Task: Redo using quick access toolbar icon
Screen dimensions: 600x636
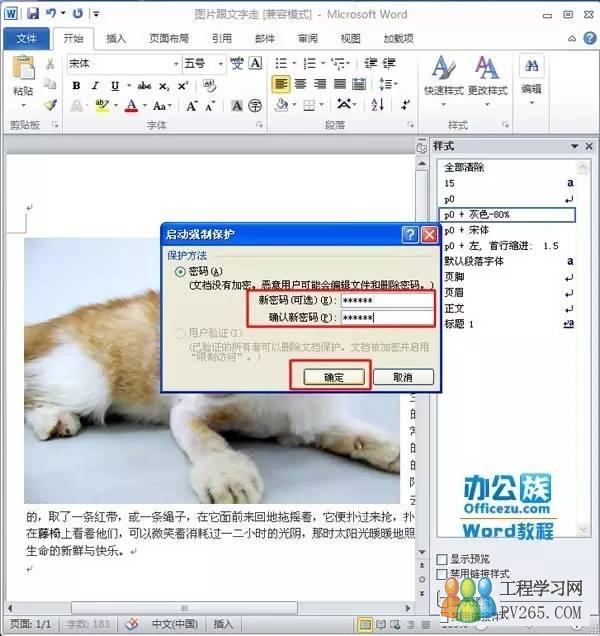Action: [x=77, y=13]
